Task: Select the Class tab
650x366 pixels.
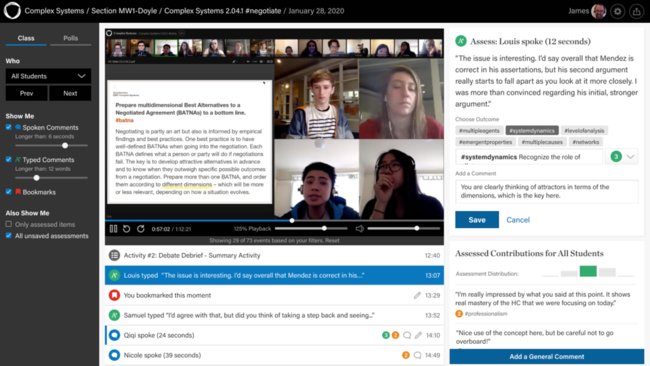Action: (26, 38)
